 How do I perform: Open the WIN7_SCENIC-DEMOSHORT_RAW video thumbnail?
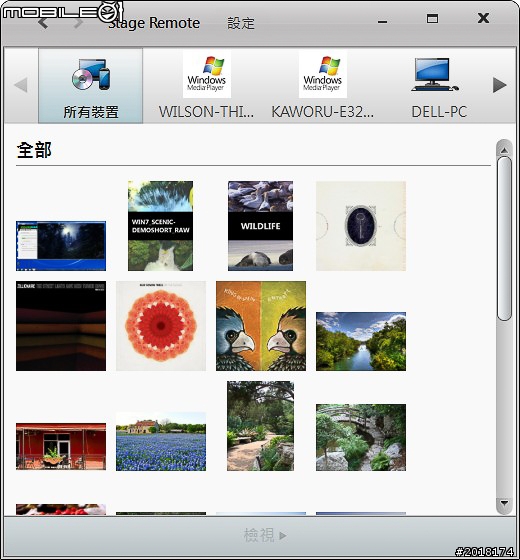[160, 226]
